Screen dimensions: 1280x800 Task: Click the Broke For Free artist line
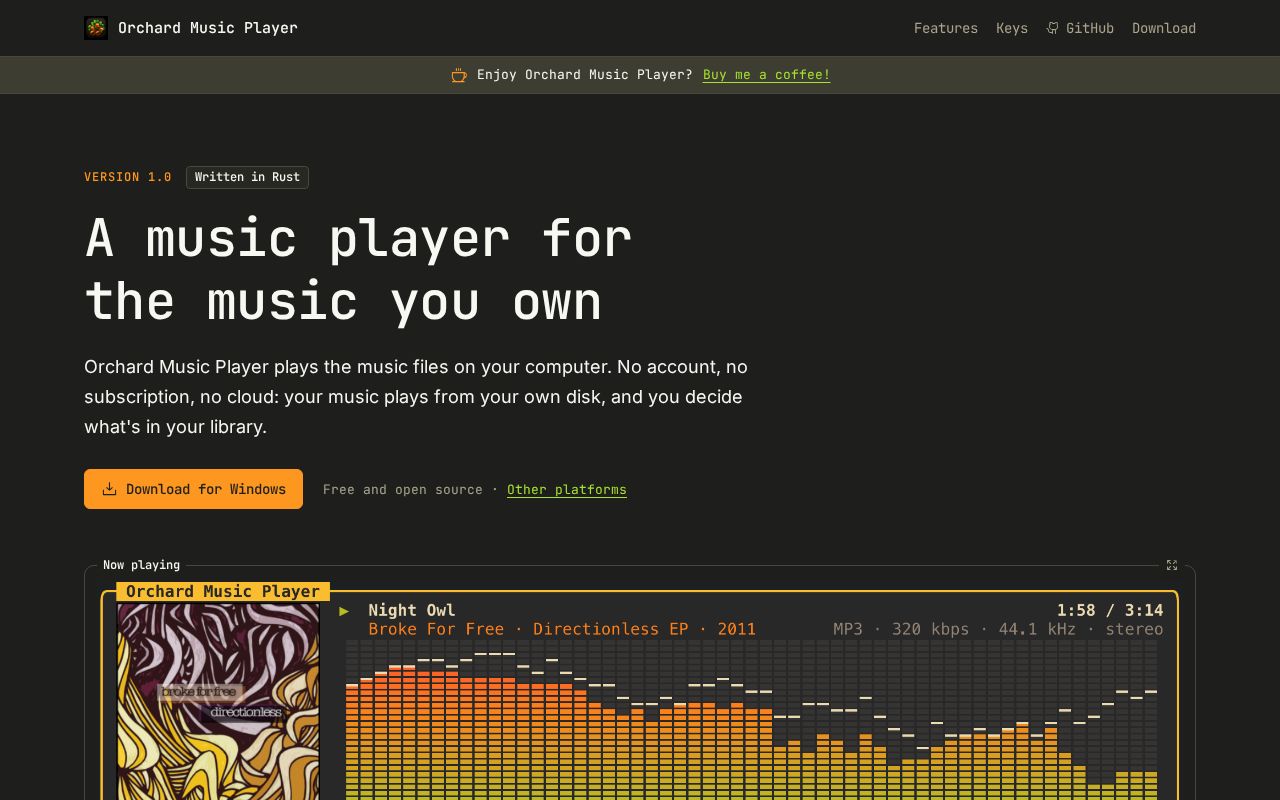coord(562,629)
